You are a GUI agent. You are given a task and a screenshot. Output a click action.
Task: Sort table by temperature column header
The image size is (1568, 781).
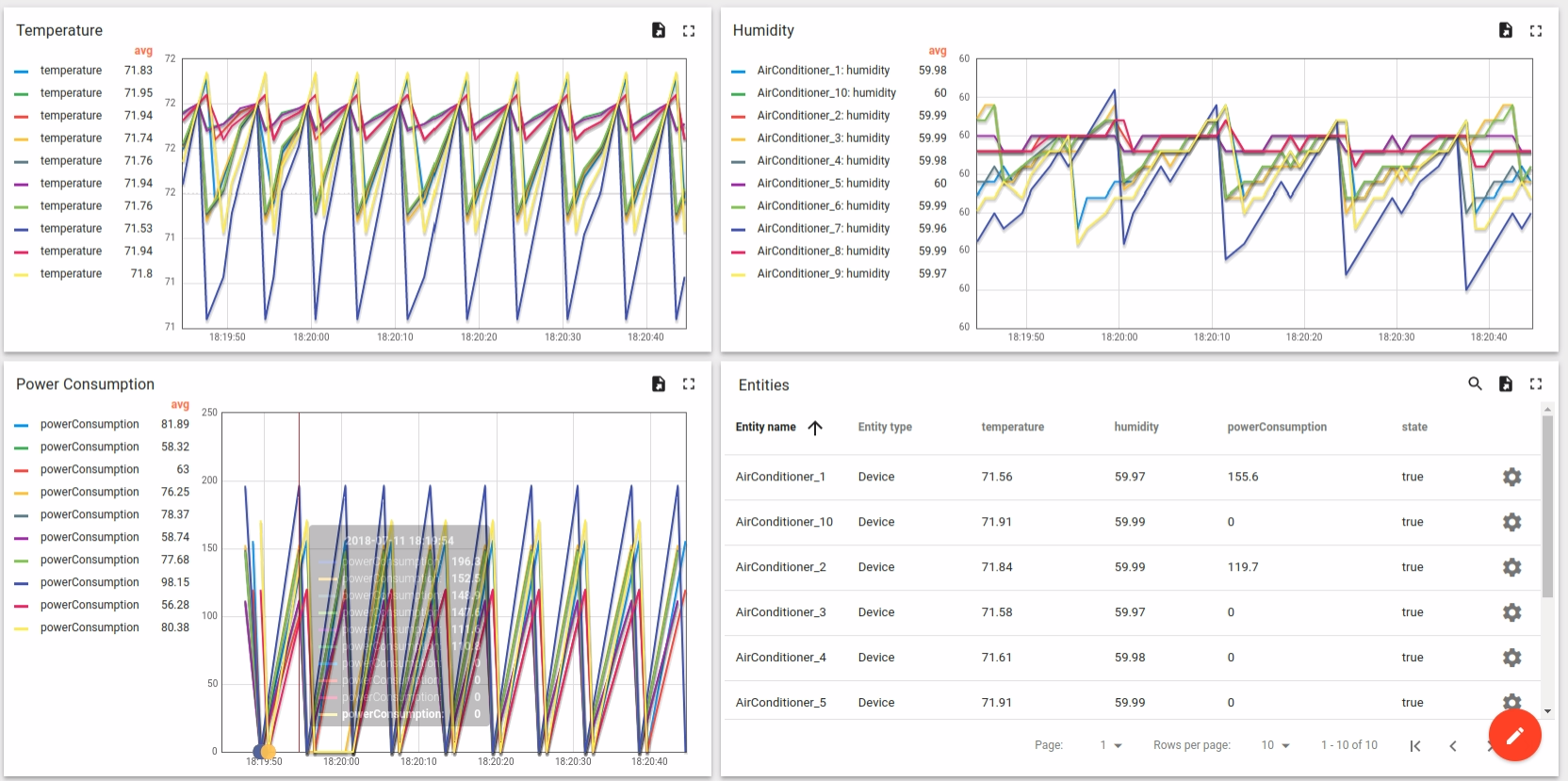point(1012,427)
